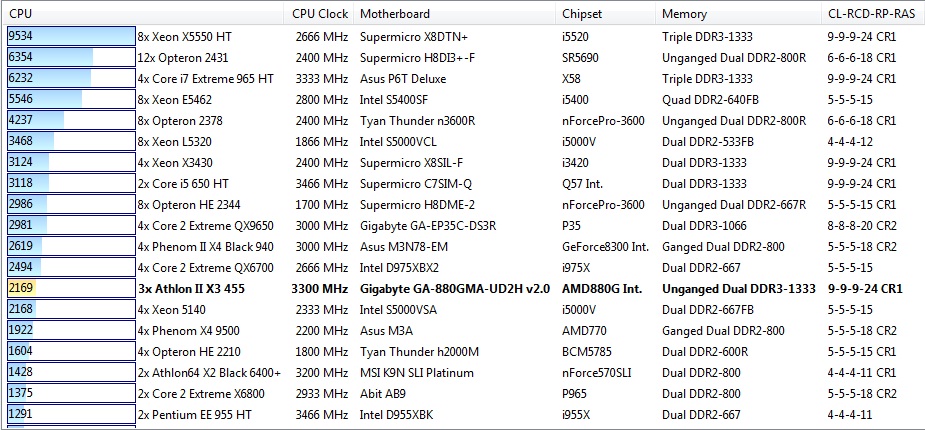Image resolution: width=925 pixels, height=430 pixels.
Task: Select the highlighted 3x Athlon II X3 455 row
Action: click(x=194, y=288)
